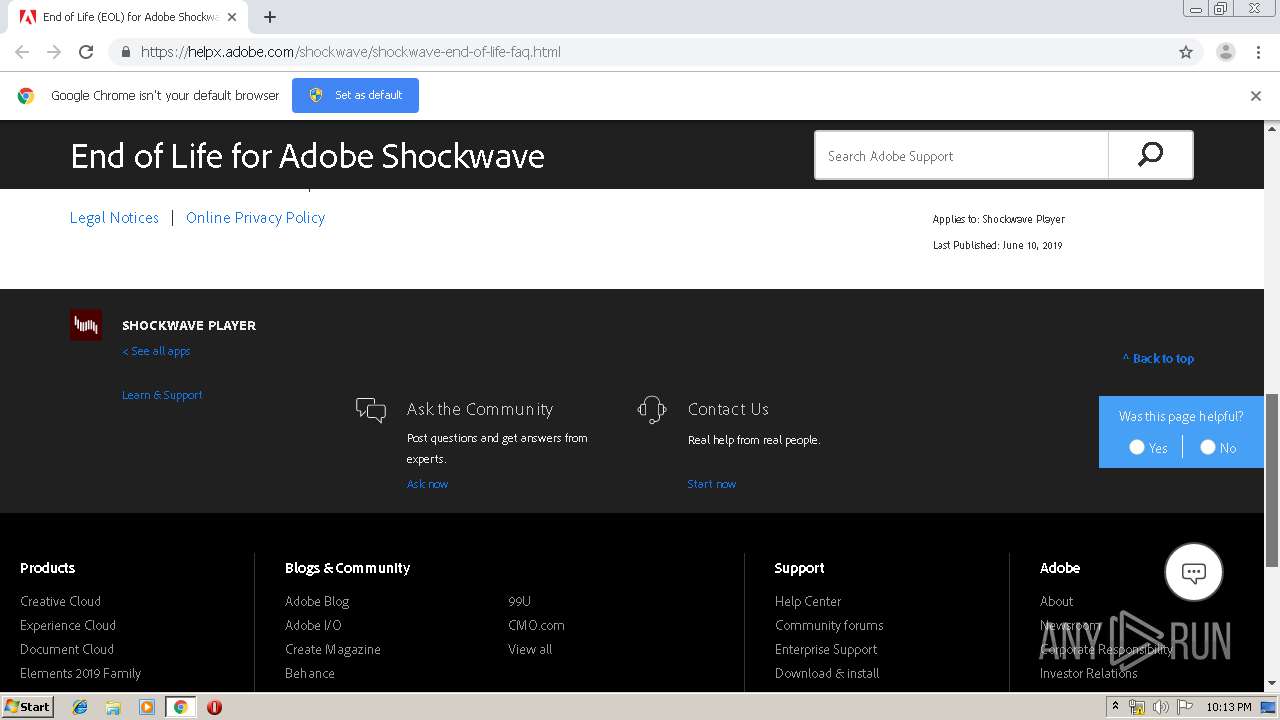Open the Chrome profile avatar
1280x720 pixels.
(1226, 52)
